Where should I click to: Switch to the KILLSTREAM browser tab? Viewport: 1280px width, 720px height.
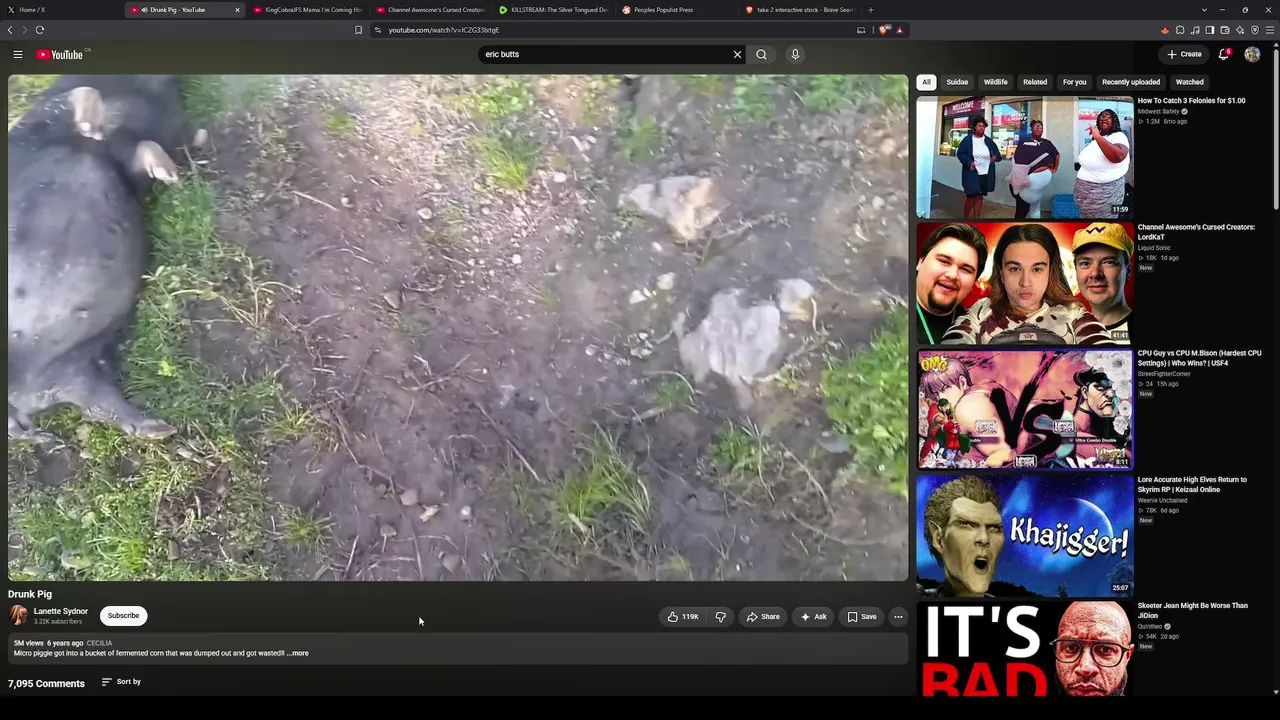(x=554, y=10)
